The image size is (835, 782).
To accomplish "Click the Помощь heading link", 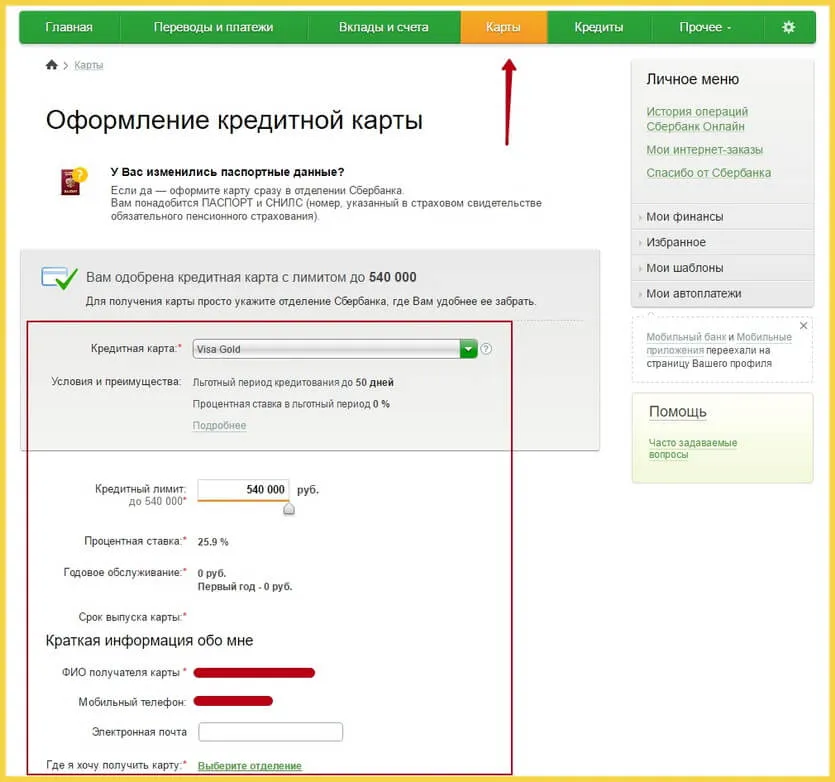I will pos(677,412).
